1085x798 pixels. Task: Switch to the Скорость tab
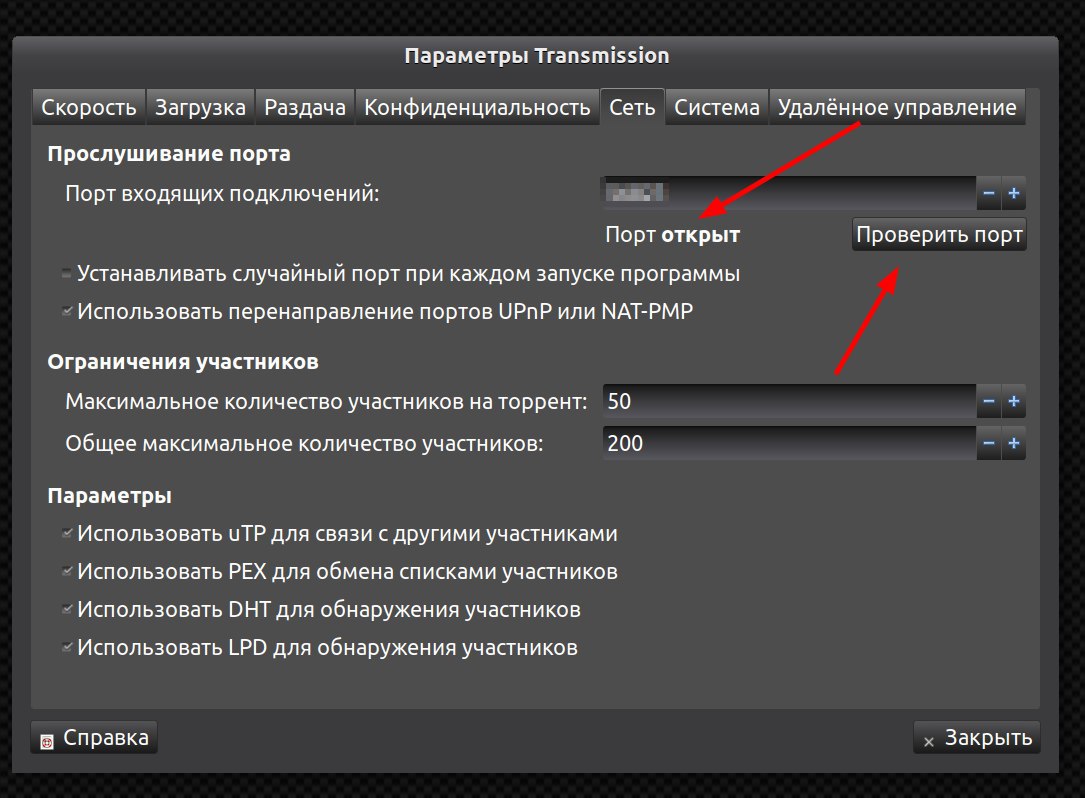point(89,107)
